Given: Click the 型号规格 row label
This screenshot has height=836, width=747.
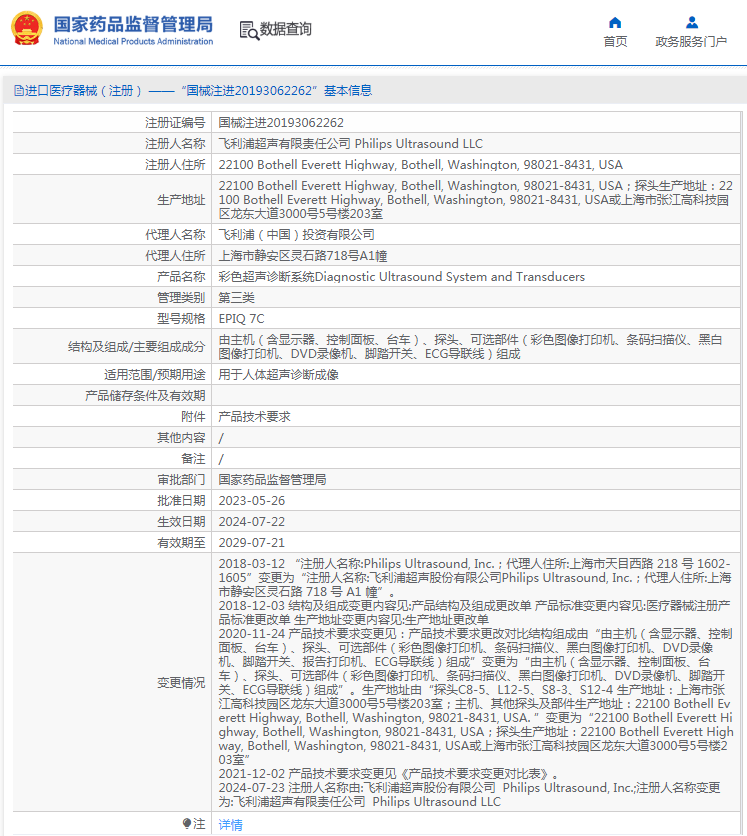Looking at the screenshot, I should coord(181,319).
